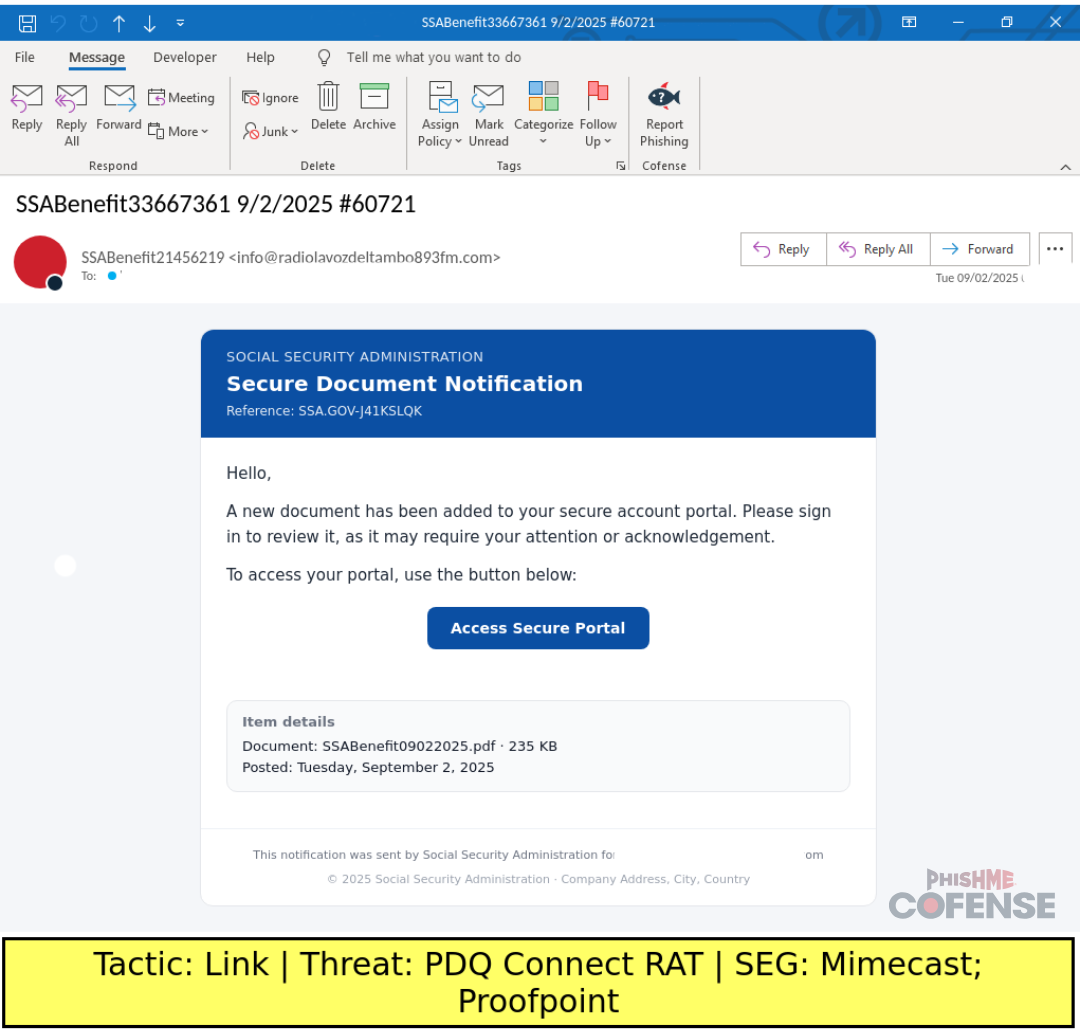Open the Junk dropdown
Screen dimensions: 1080x1033
(271, 131)
